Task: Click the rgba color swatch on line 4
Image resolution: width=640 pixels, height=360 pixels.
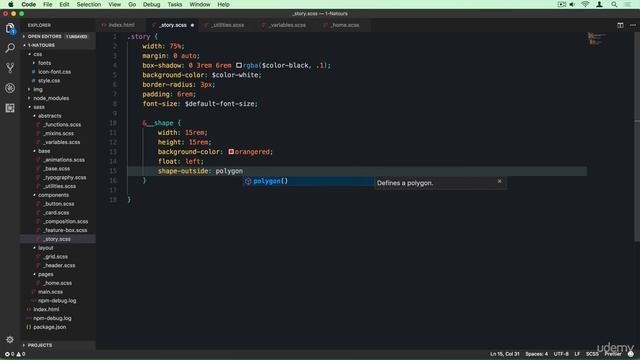Action: point(239,65)
